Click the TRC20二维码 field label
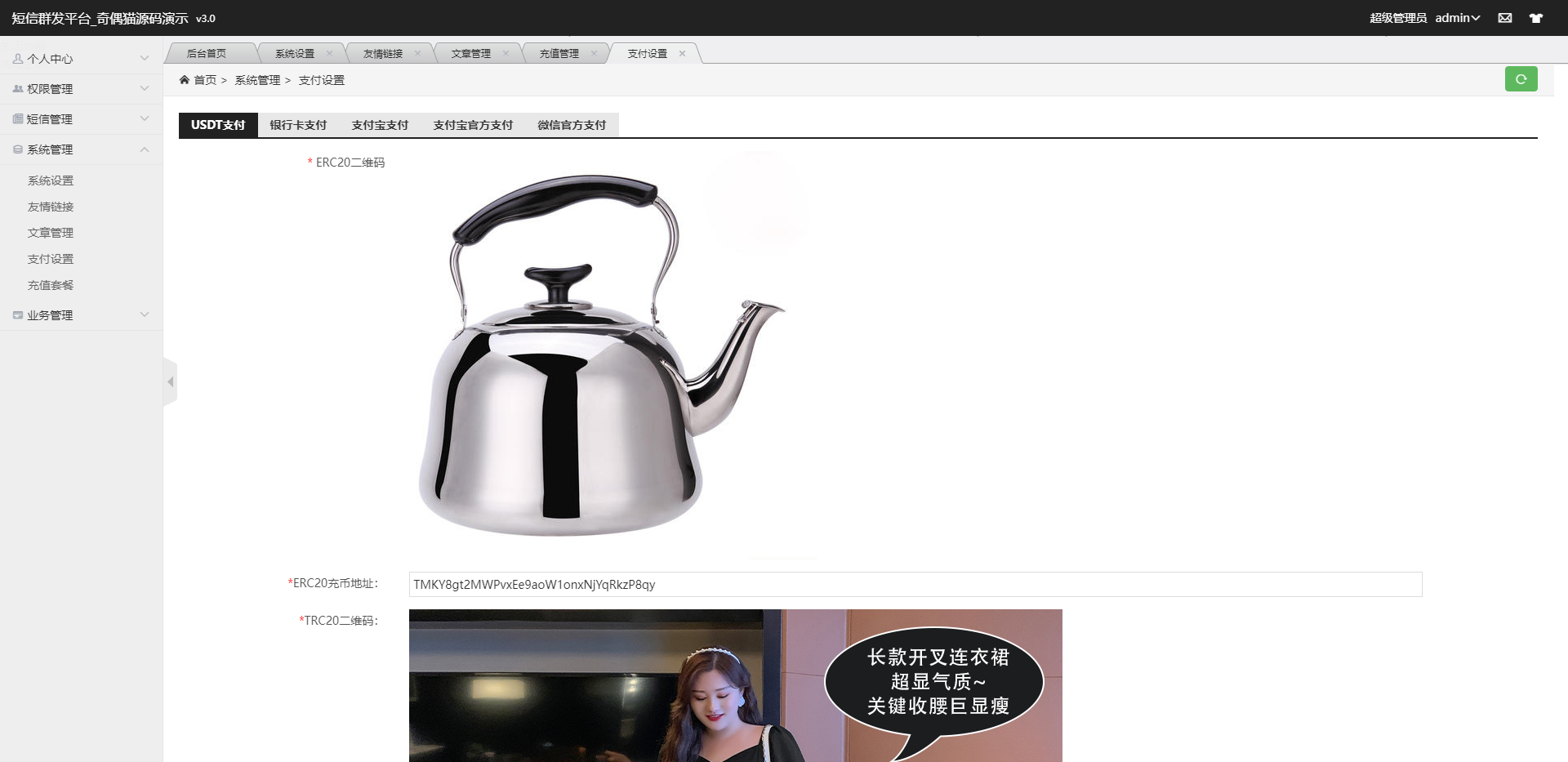The height and width of the screenshot is (762, 1568). [341, 621]
